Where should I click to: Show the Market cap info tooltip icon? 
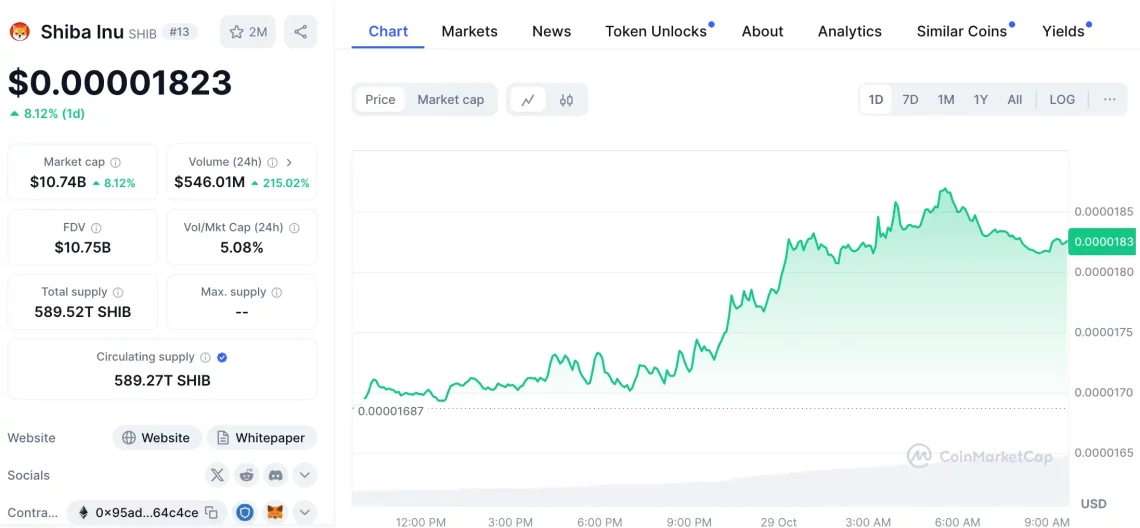(x=116, y=162)
